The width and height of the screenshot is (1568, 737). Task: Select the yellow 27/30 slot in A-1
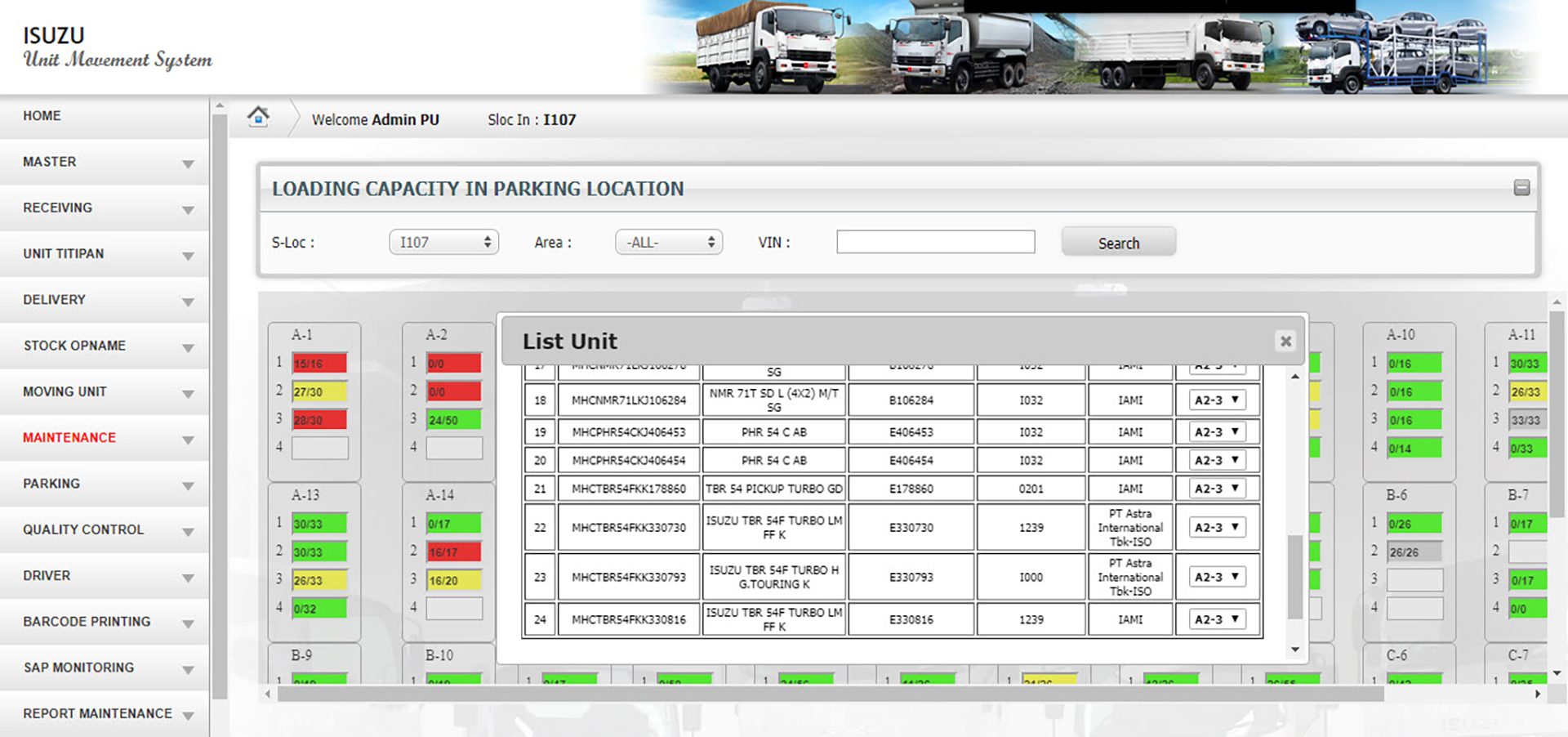[x=319, y=392]
